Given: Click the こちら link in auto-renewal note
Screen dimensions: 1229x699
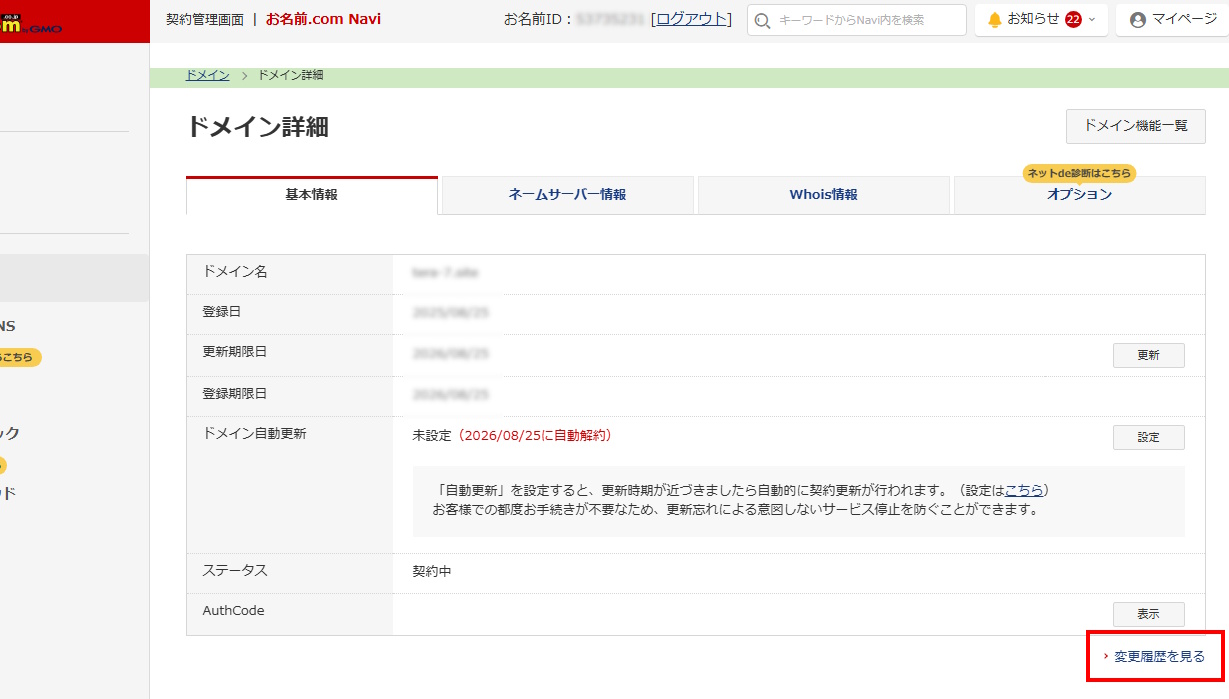Looking at the screenshot, I should coord(1024,490).
